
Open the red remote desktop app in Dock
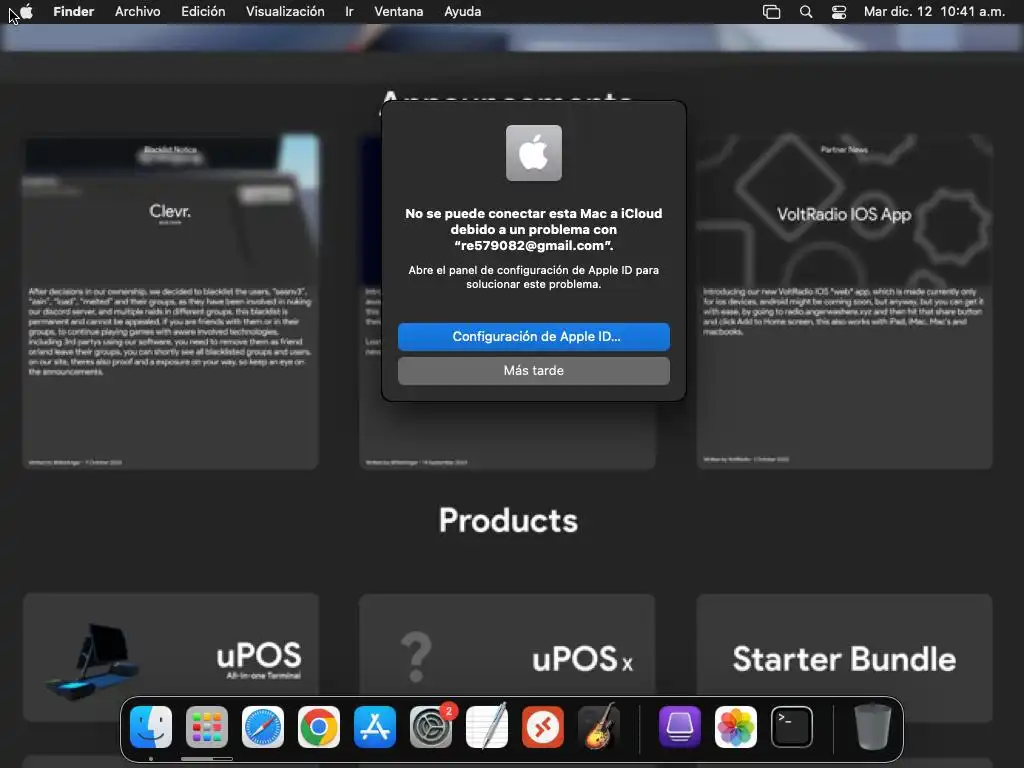pyautogui.click(x=543, y=727)
